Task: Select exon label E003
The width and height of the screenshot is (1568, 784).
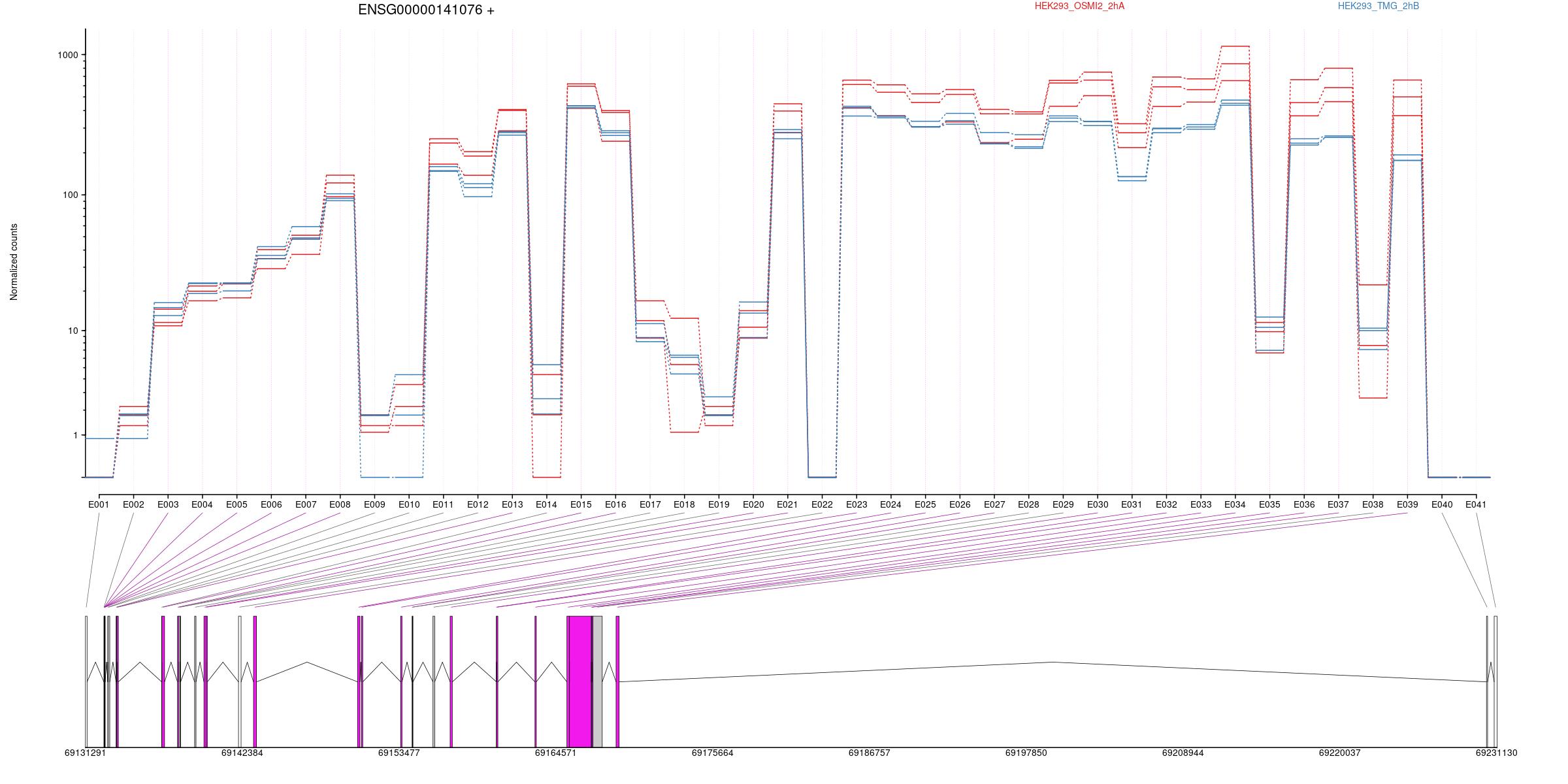Action: (x=168, y=504)
